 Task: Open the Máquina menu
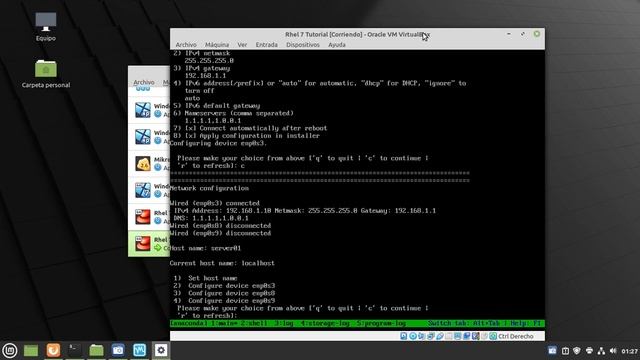(x=217, y=45)
